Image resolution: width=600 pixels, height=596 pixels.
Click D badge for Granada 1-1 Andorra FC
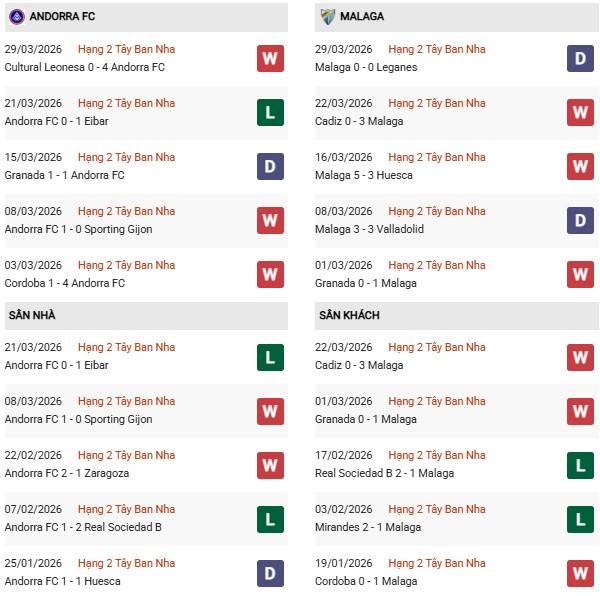(270, 166)
